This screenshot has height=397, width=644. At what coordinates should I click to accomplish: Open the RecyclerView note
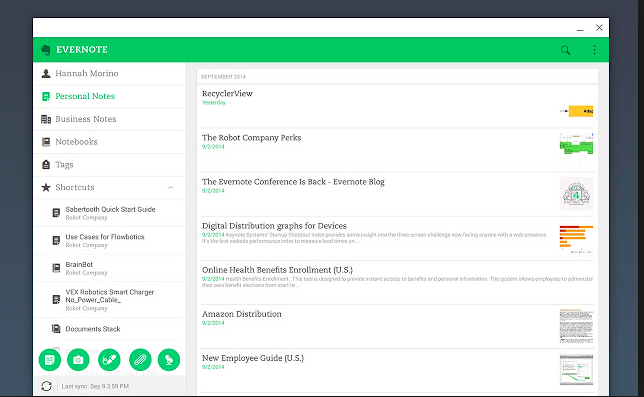click(397, 106)
